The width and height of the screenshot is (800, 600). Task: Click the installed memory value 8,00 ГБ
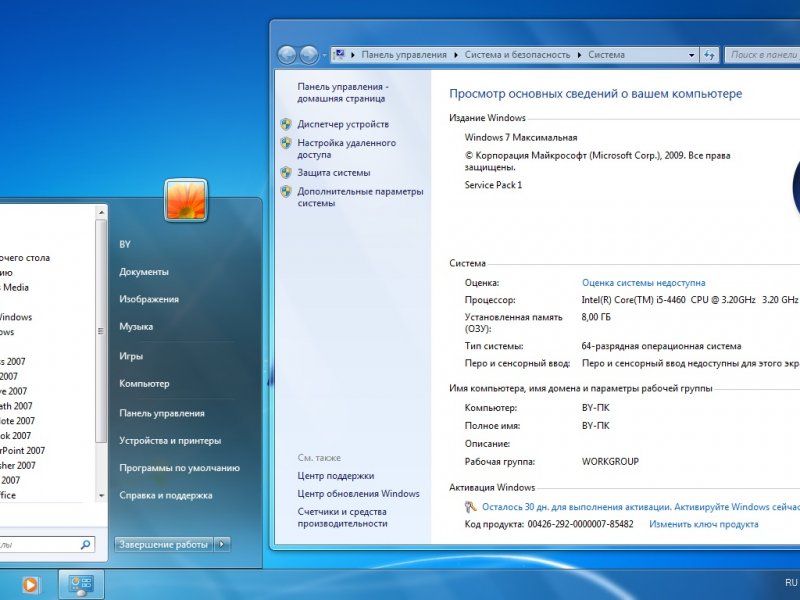click(596, 317)
